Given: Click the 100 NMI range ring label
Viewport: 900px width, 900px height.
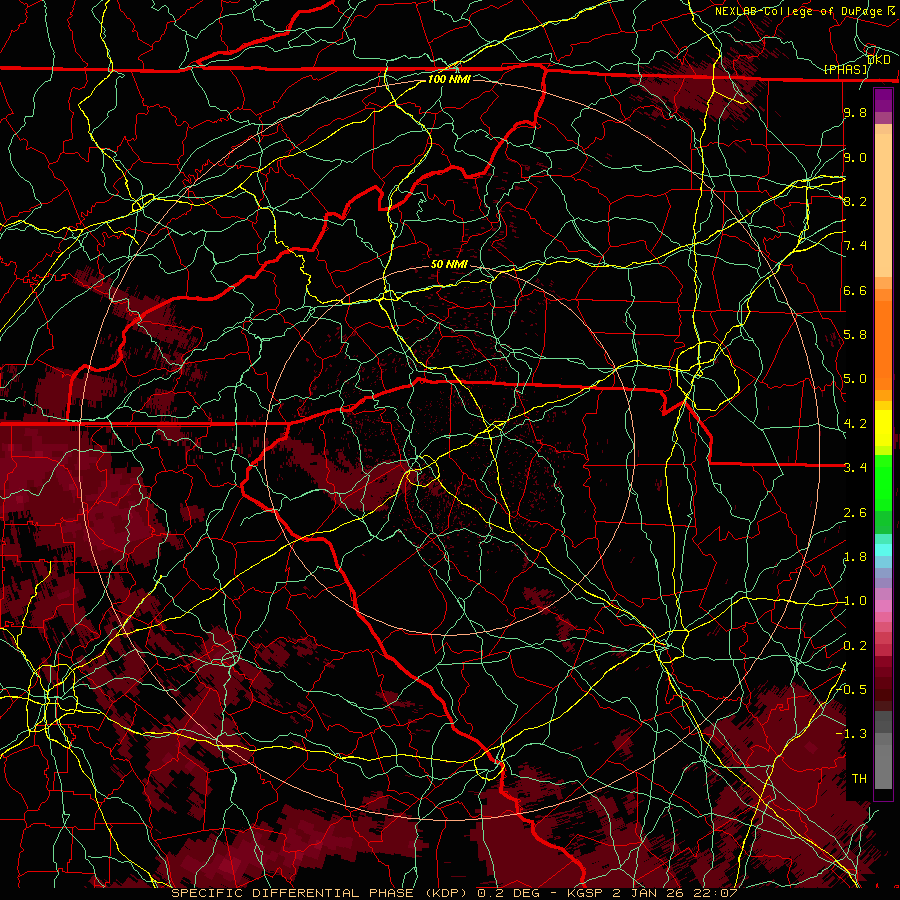Looking at the screenshot, I should tap(449, 79).
